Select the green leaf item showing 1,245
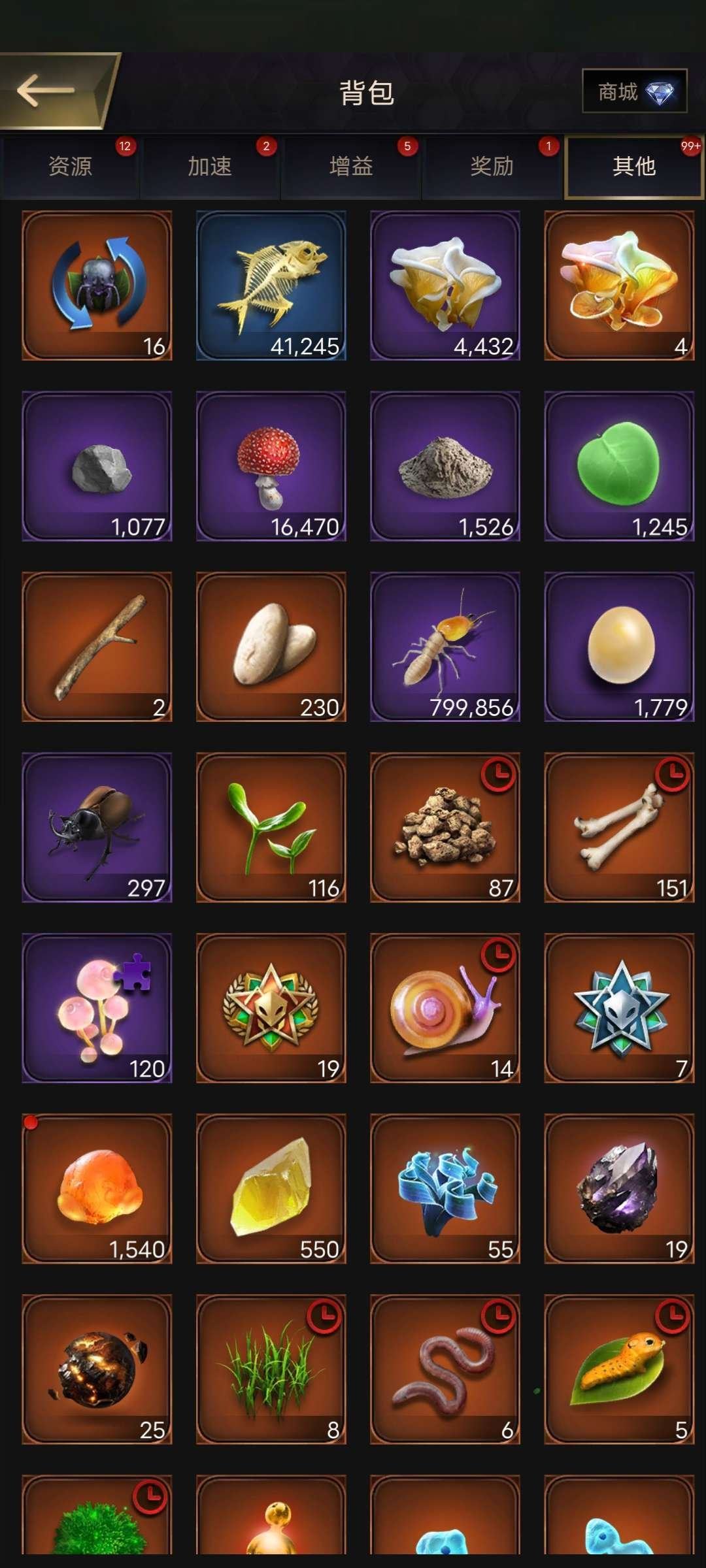 (619, 466)
